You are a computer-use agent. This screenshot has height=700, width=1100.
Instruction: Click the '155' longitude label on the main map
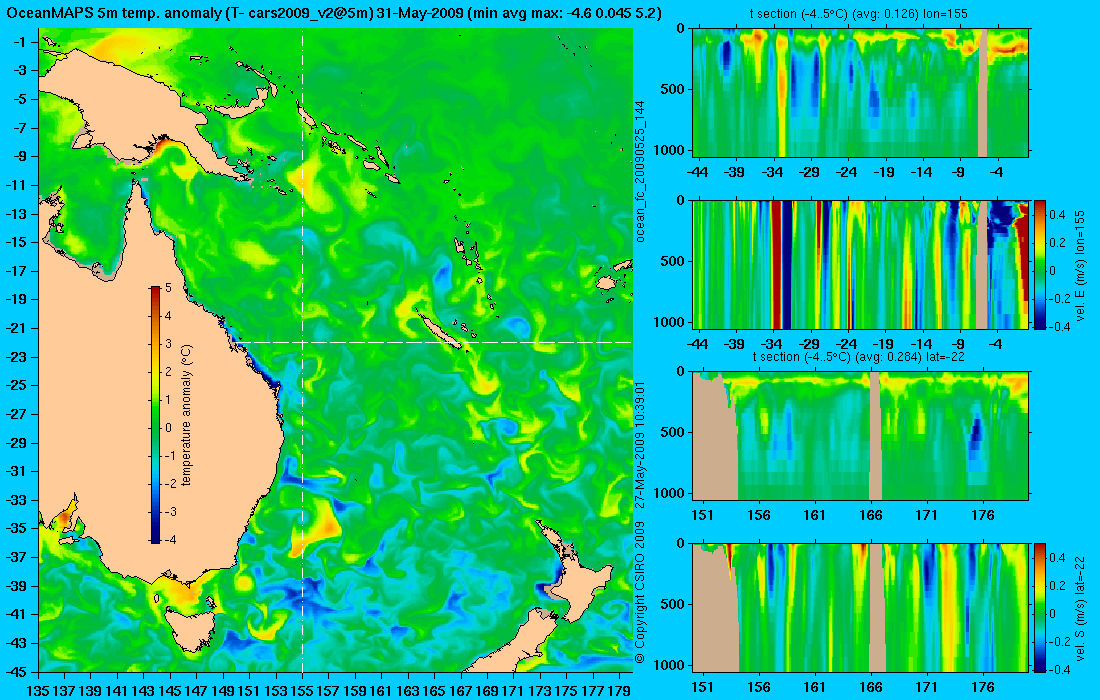(302, 691)
